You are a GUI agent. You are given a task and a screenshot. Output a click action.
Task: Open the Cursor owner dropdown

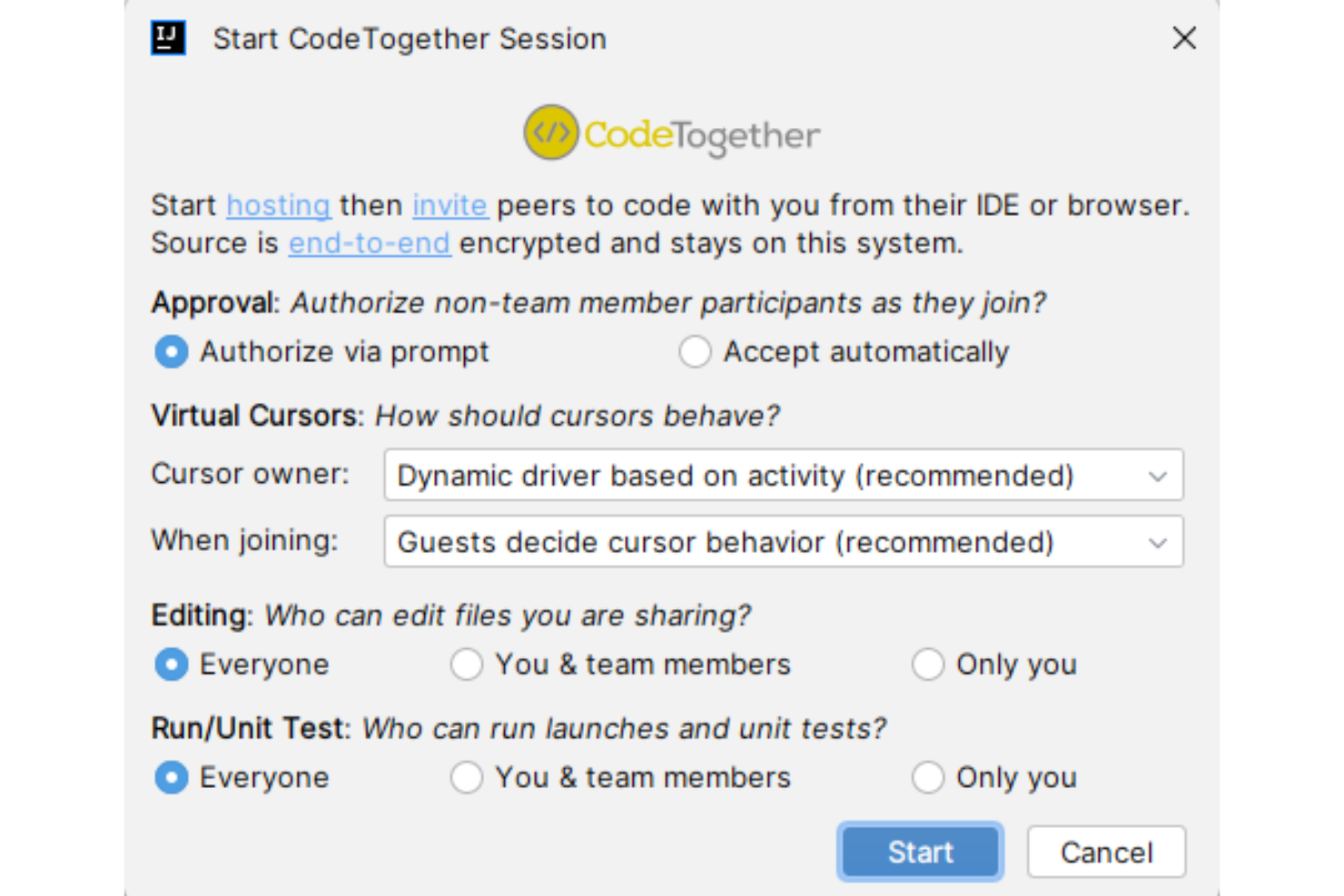click(x=785, y=475)
